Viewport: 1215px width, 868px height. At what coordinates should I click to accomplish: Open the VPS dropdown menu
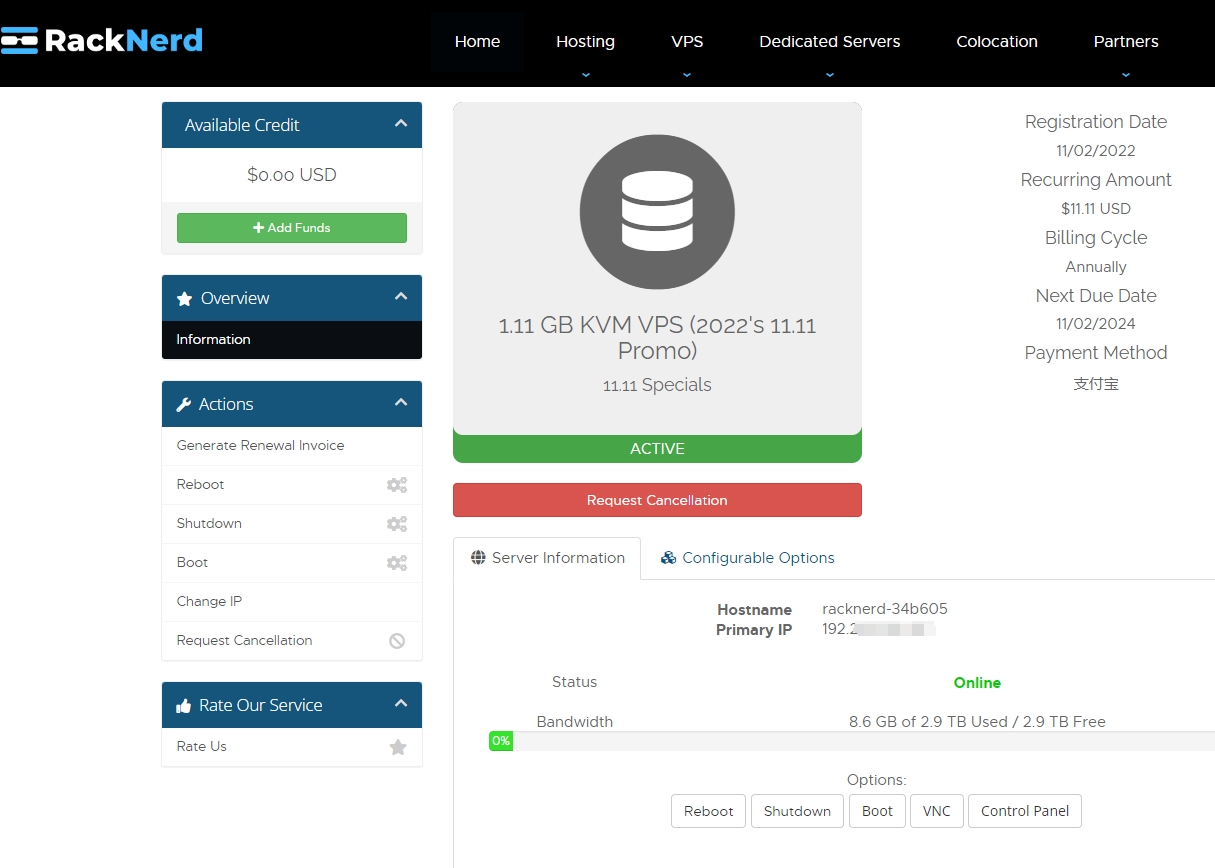(x=687, y=42)
